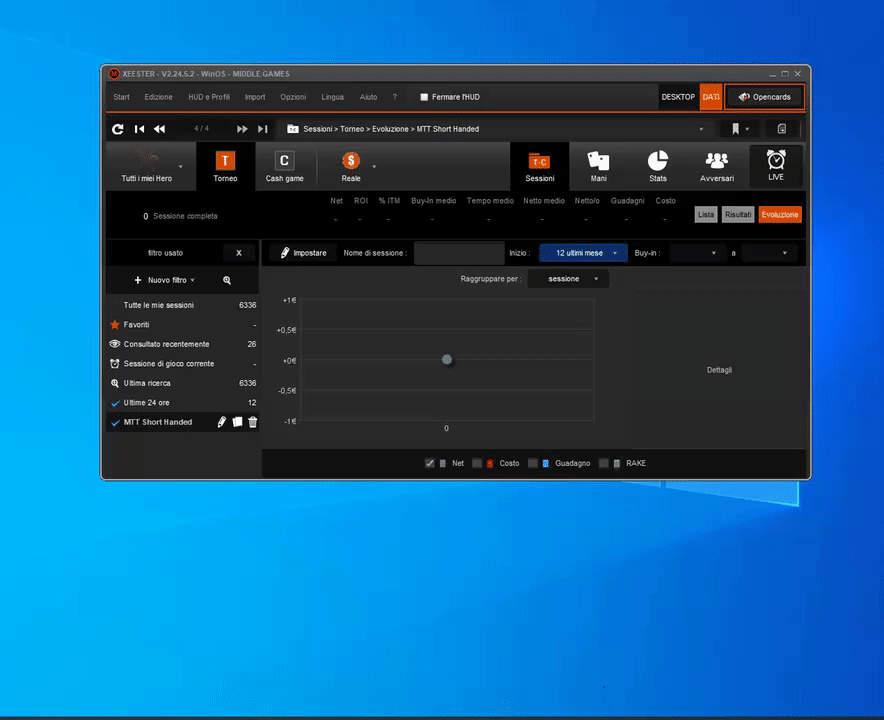
Task: Switch to Lista view
Action: (x=706, y=215)
